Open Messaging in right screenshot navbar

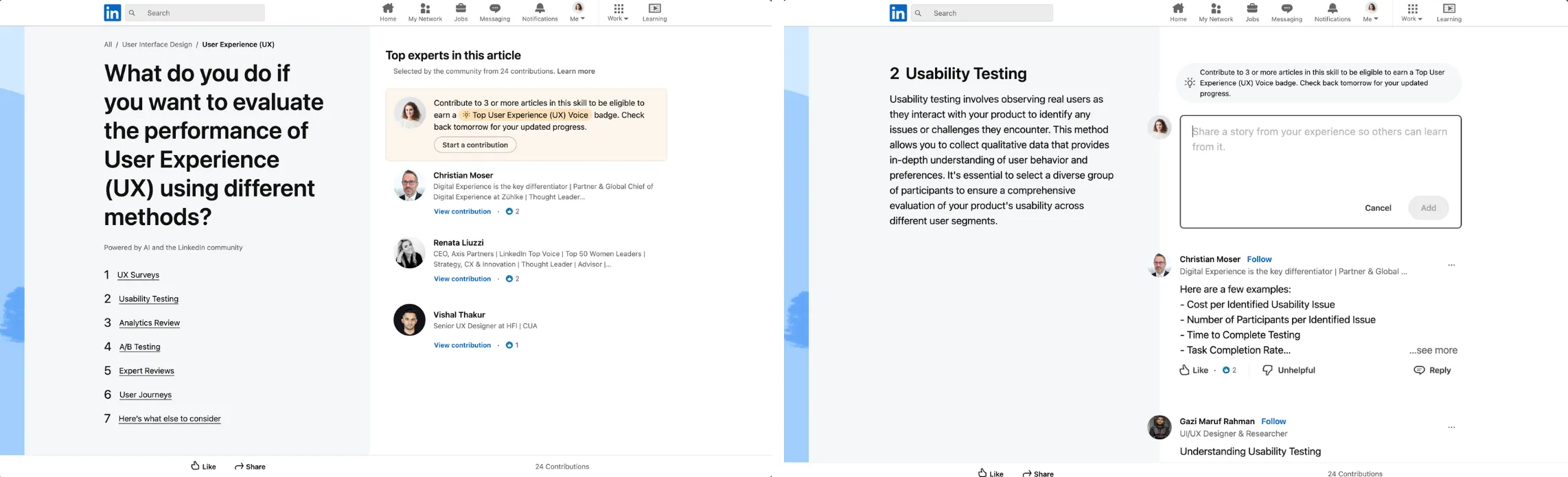pos(1287,12)
